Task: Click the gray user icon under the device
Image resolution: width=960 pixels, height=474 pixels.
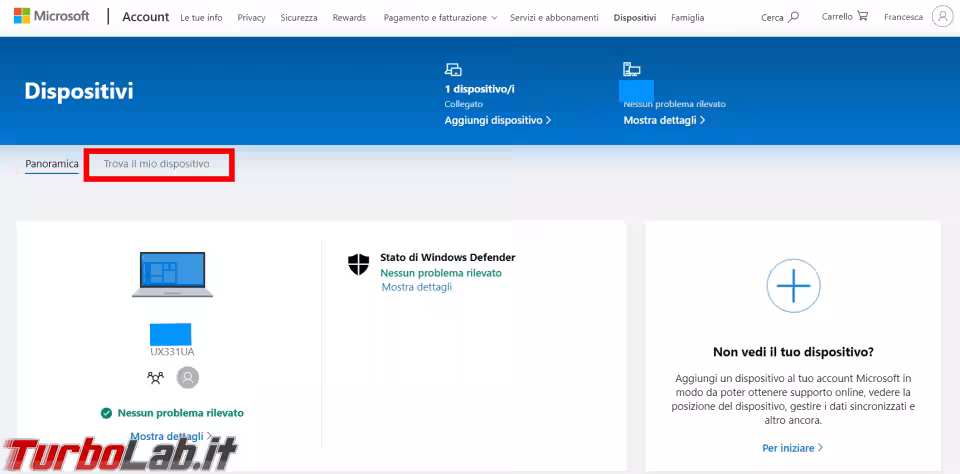Action: [x=188, y=377]
